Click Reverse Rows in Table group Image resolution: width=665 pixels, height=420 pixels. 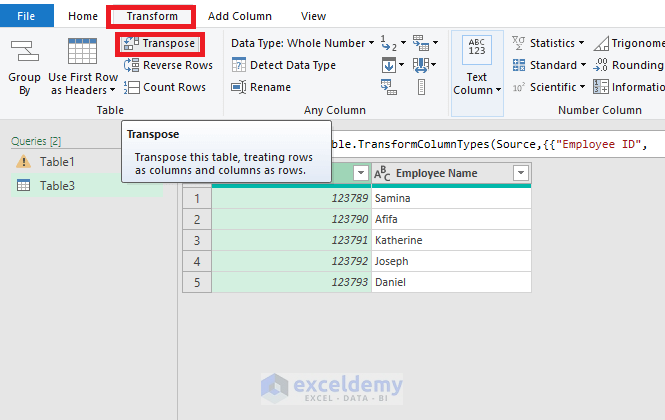click(168, 65)
